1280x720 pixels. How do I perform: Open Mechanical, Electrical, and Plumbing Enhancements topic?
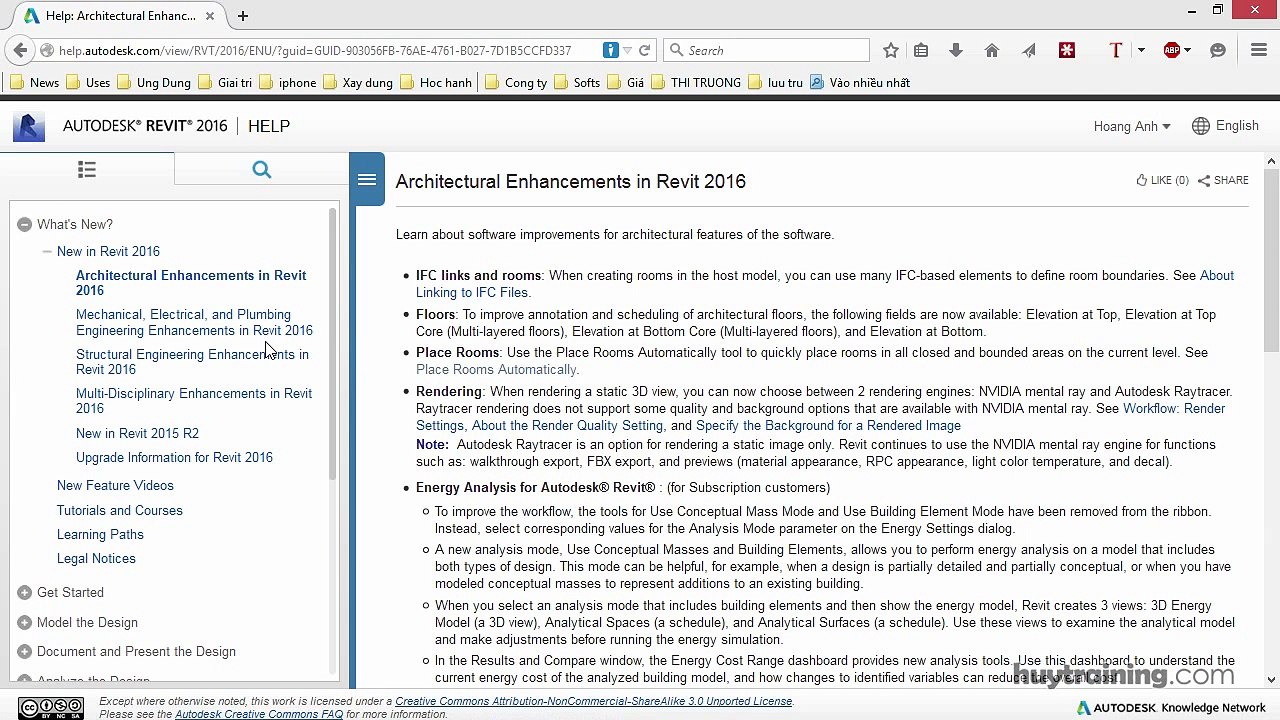[x=194, y=322]
